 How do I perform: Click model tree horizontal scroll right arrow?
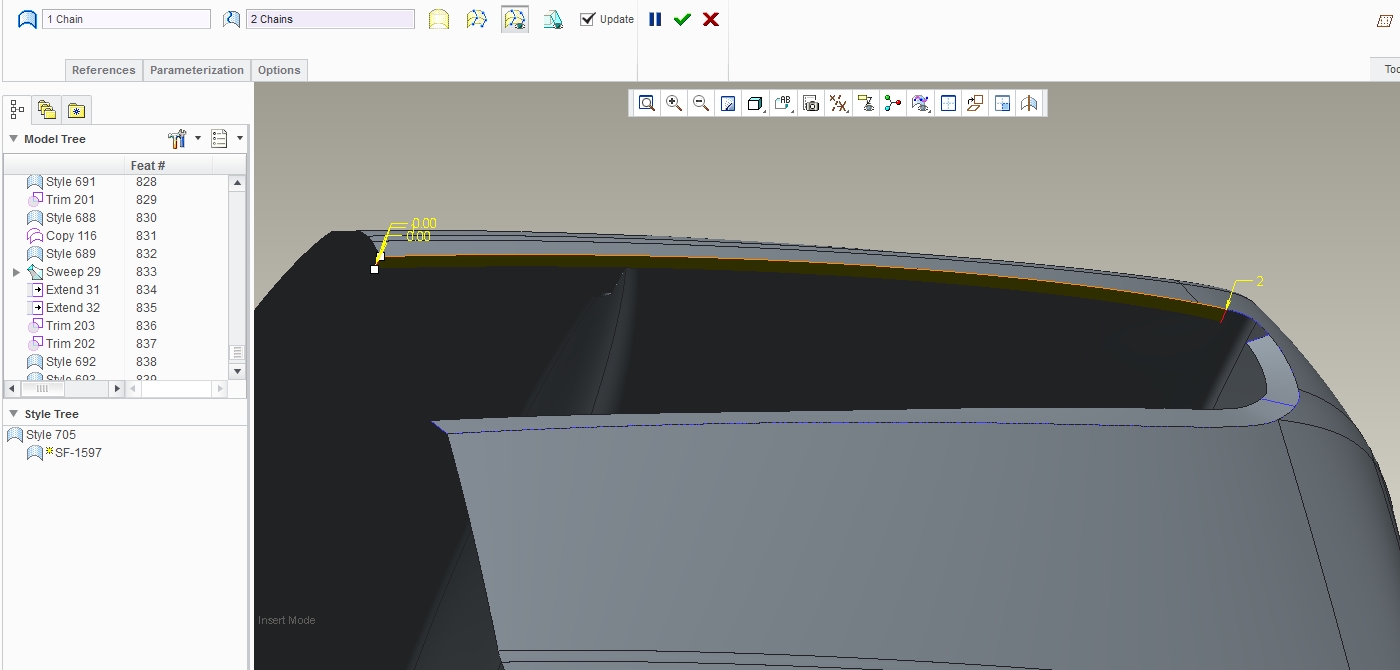click(117, 388)
